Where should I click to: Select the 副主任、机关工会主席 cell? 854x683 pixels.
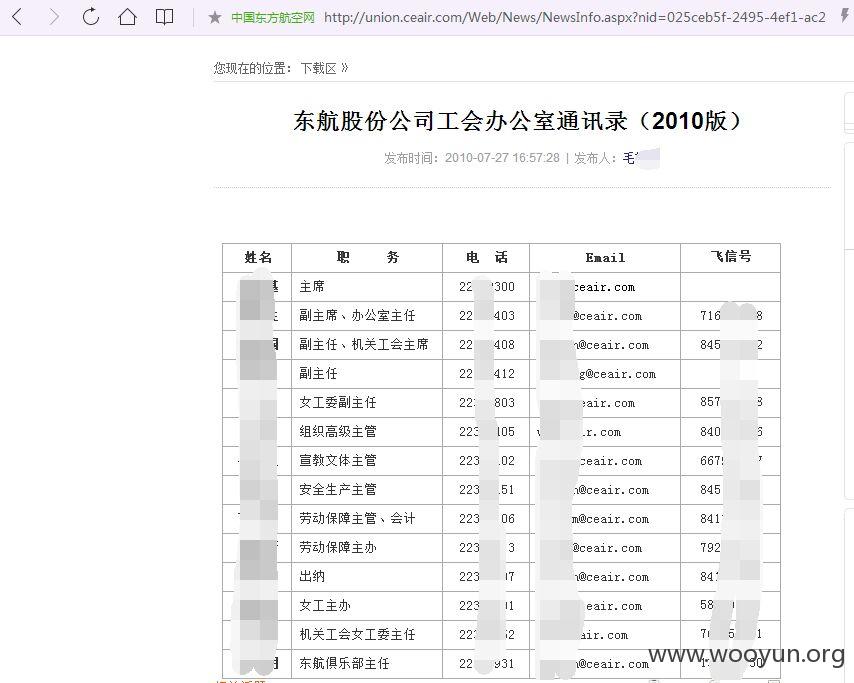point(367,344)
